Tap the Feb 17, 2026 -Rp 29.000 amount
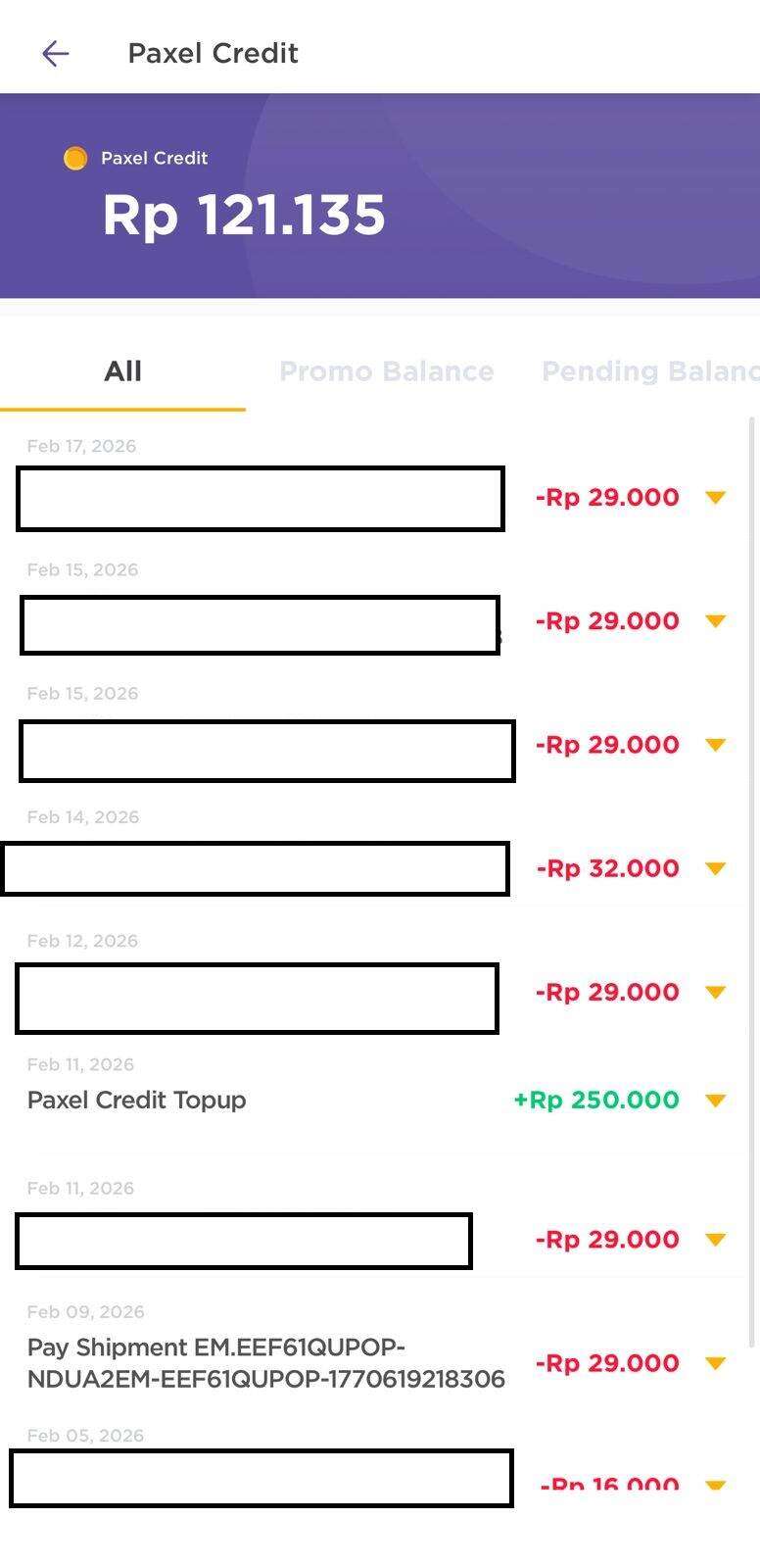Viewport: 760px width, 1568px height. tap(607, 498)
